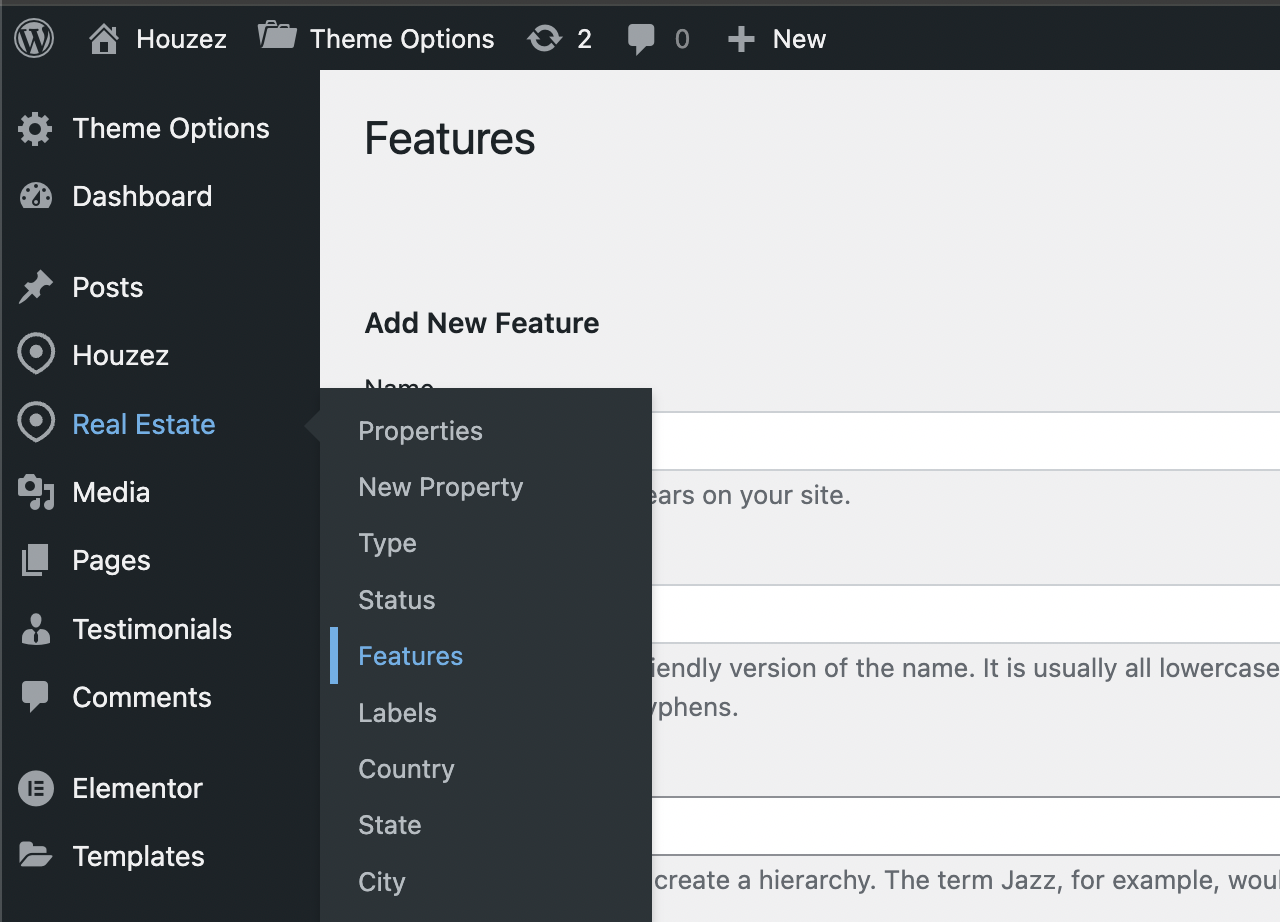Screen dimensions: 1280x922
Task: Select Type in the Real Estate submenu
Action: 388,544
